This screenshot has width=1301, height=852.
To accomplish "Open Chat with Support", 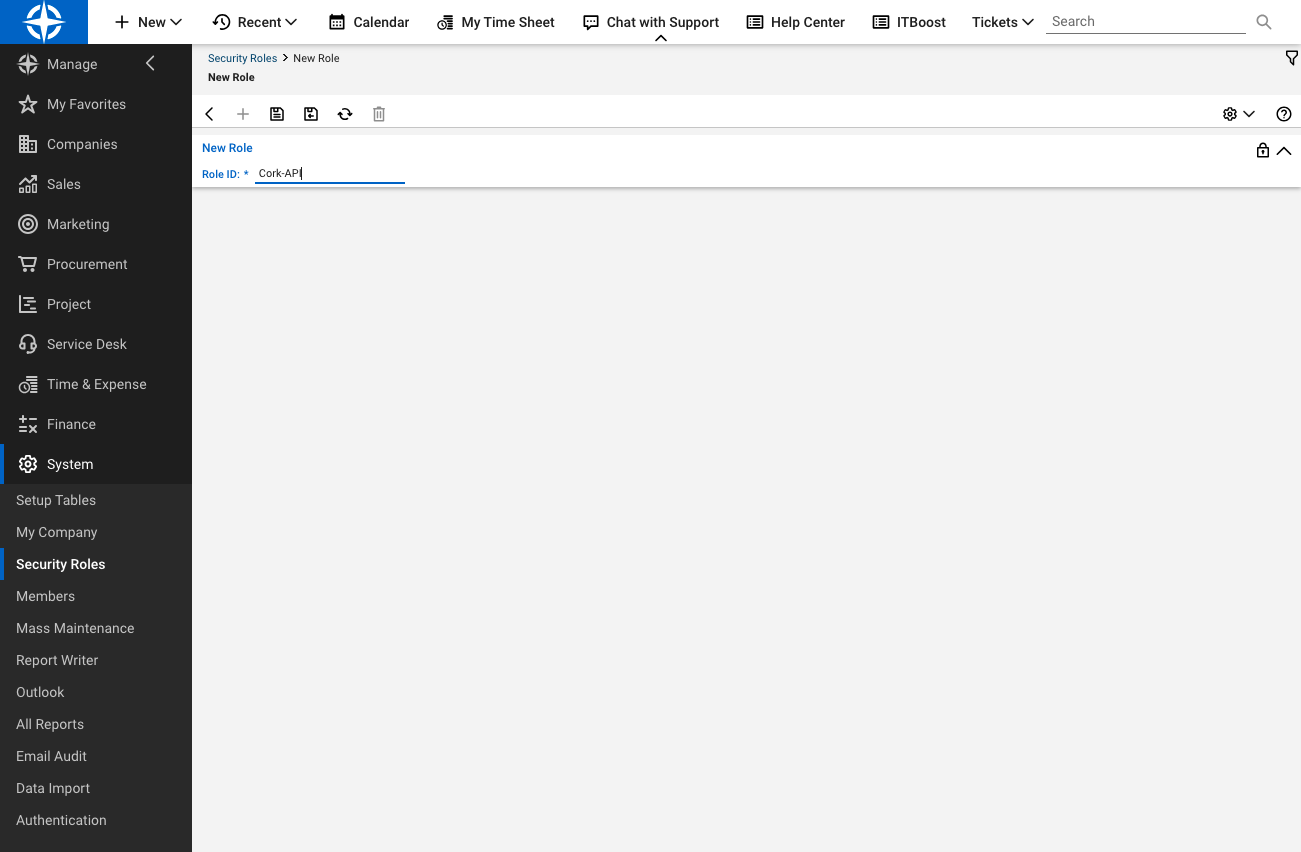I will (x=651, y=22).
